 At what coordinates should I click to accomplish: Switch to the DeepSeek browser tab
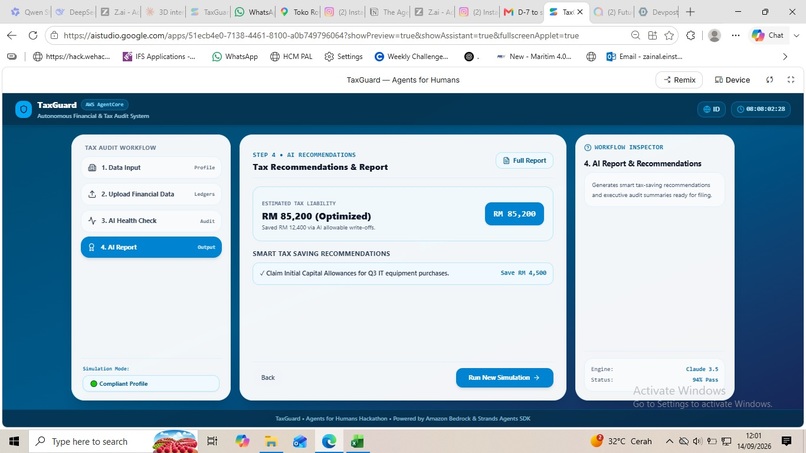coord(74,12)
